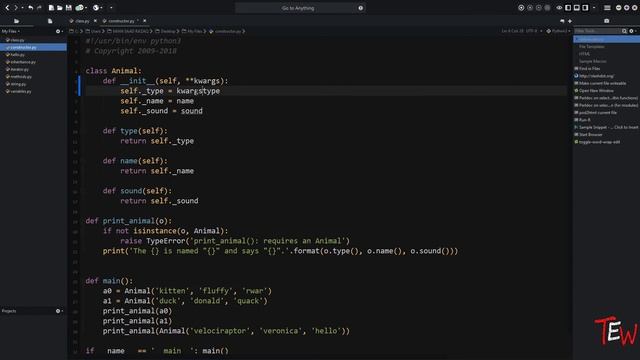Image resolution: width=640 pixels, height=360 pixels.
Task: Click the record macro button
Action: click(521, 8)
